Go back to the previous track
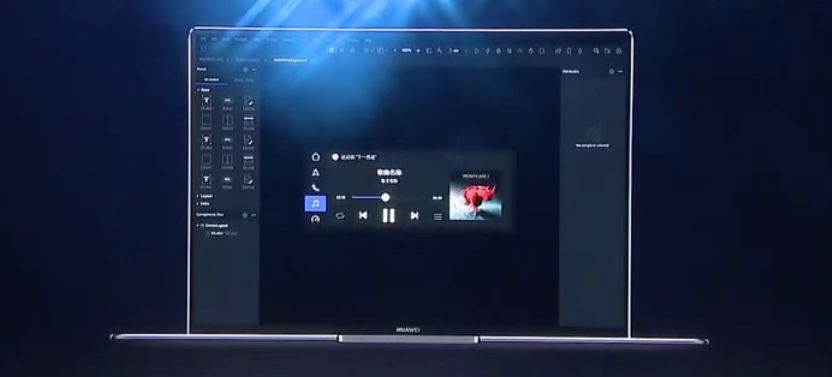This screenshot has width=832, height=377. pyautogui.click(x=363, y=215)
